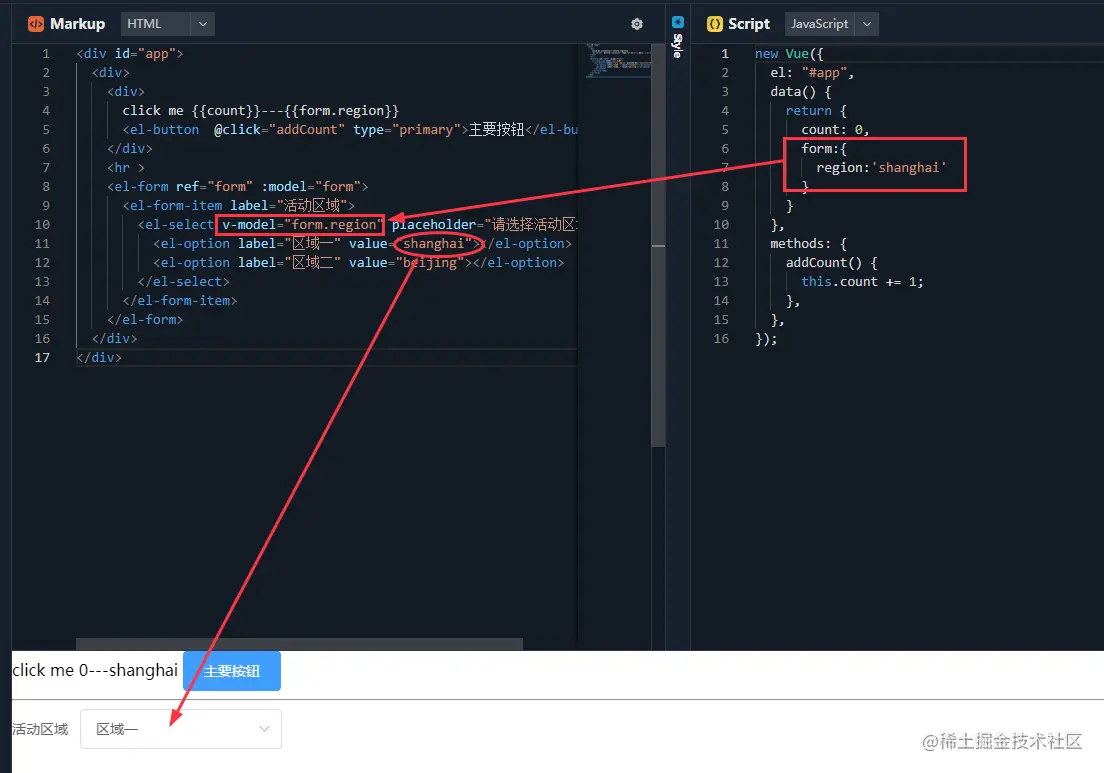Click the '</el-select>' code line
The height and width of the screenshot is (773, 1104).
[184, 282]
